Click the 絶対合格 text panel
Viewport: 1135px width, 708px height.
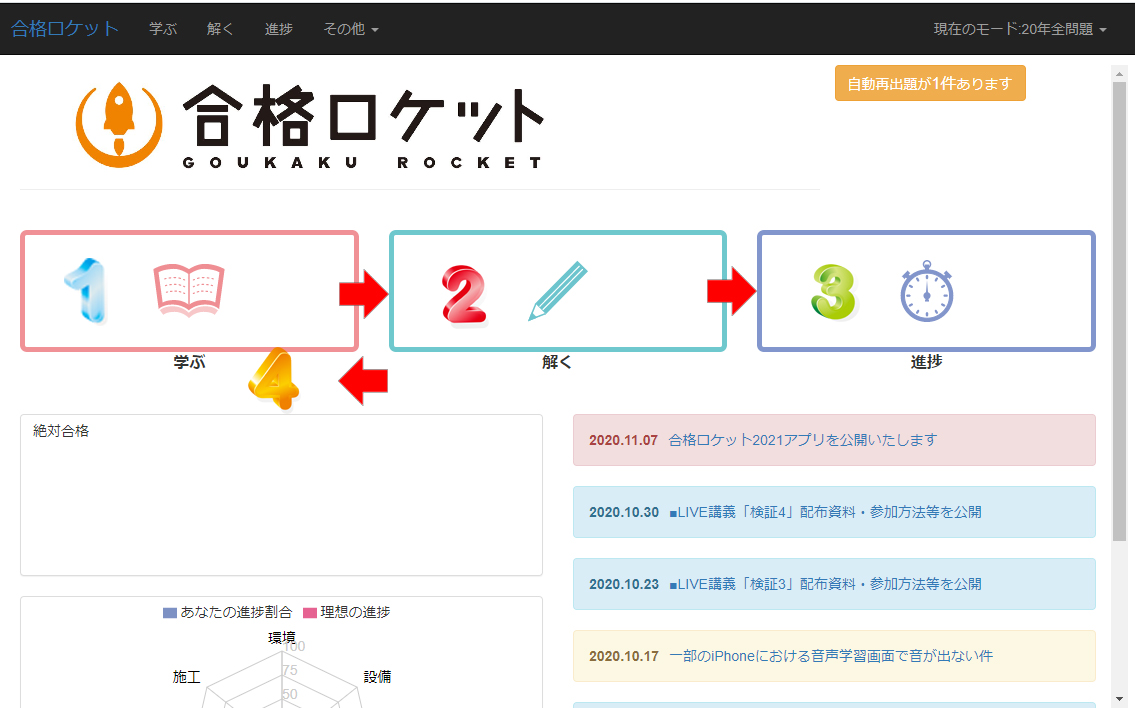281,495
